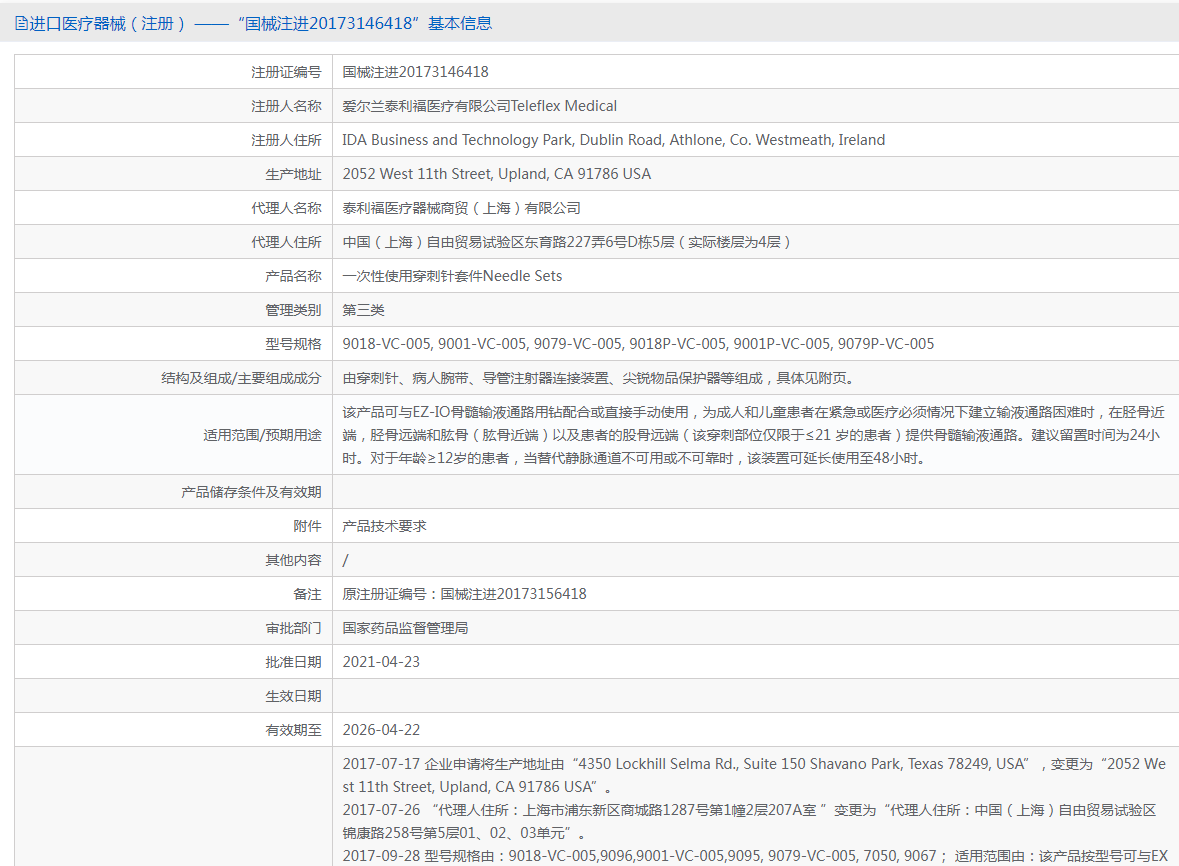
Task: Click the 型号规格 label
Action: click(x=293, y=344)
